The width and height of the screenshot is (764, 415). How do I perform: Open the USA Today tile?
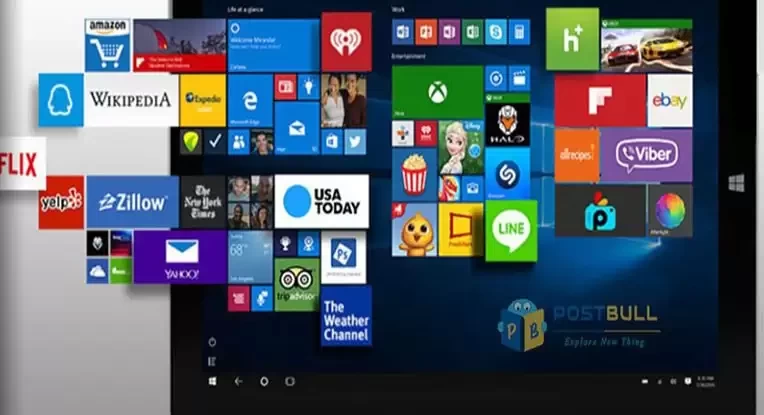coord(322,201)
